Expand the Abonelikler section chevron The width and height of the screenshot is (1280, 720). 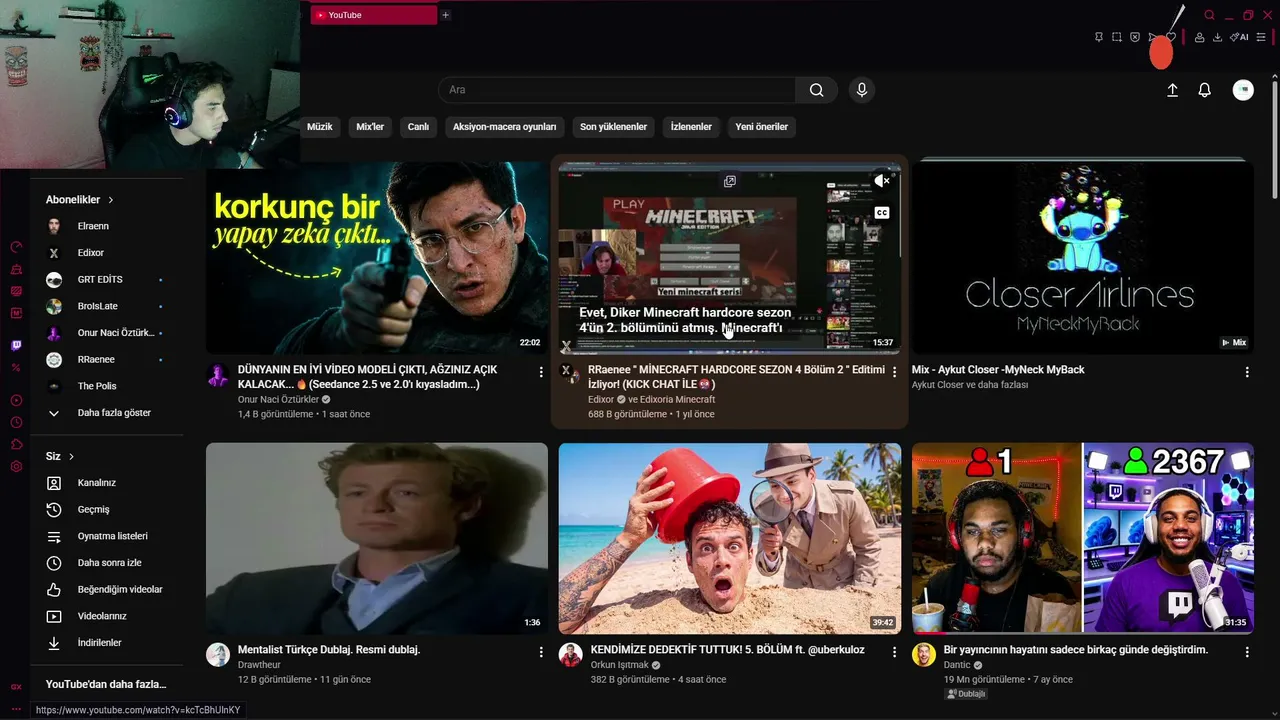coord(111,200)
